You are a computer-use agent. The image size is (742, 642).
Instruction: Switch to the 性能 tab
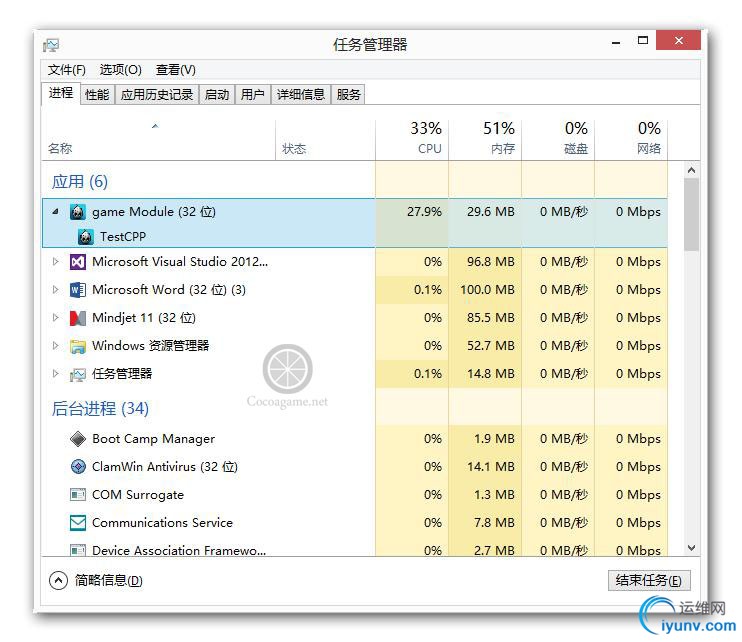(x=97, y=95)
